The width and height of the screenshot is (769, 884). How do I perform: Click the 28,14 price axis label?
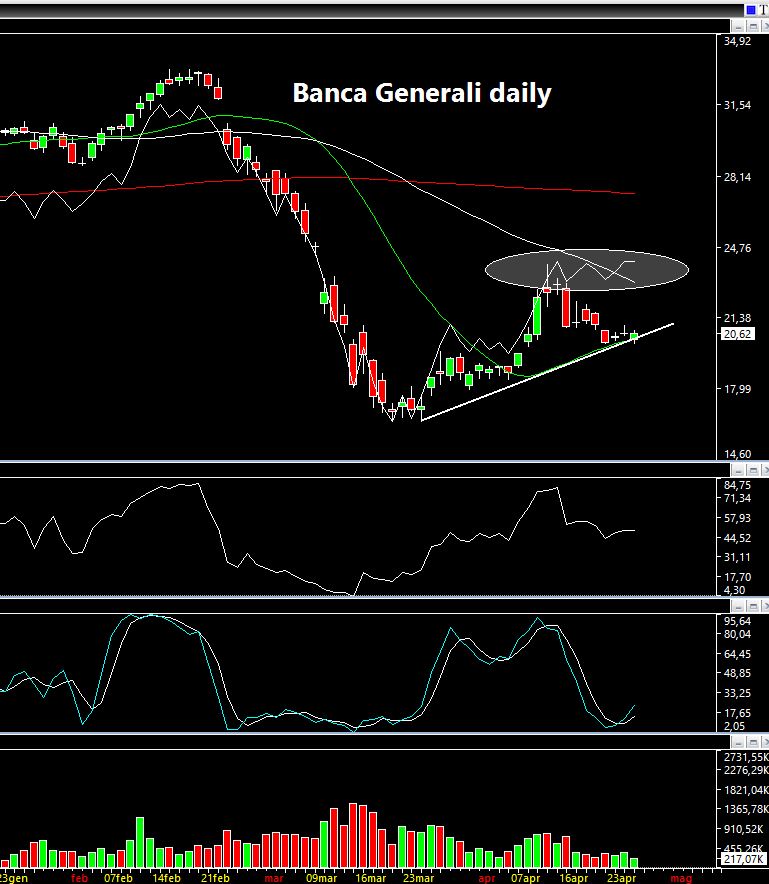coord(737,177)
